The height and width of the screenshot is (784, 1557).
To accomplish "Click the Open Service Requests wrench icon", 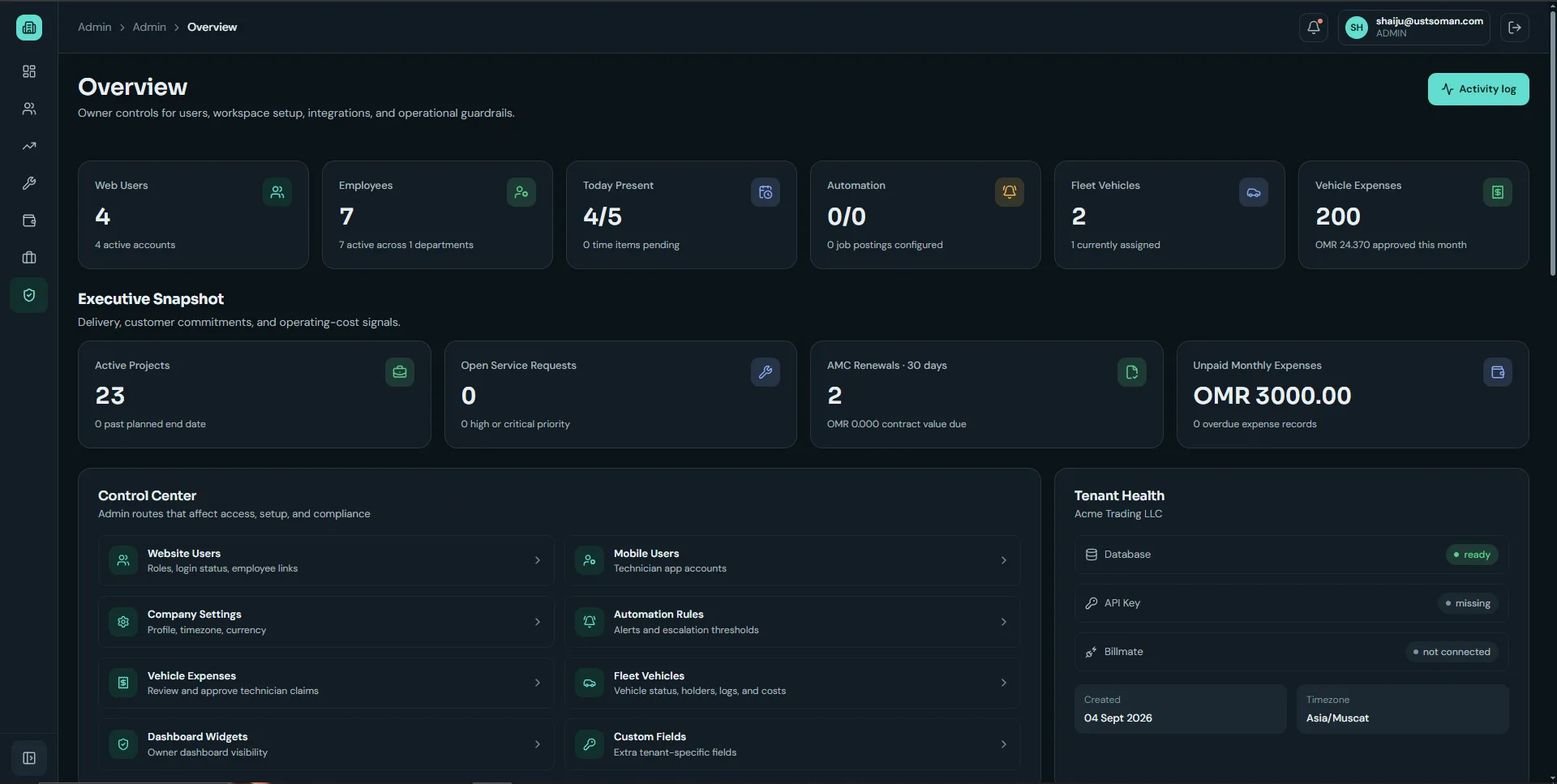I will click(766, 372).
